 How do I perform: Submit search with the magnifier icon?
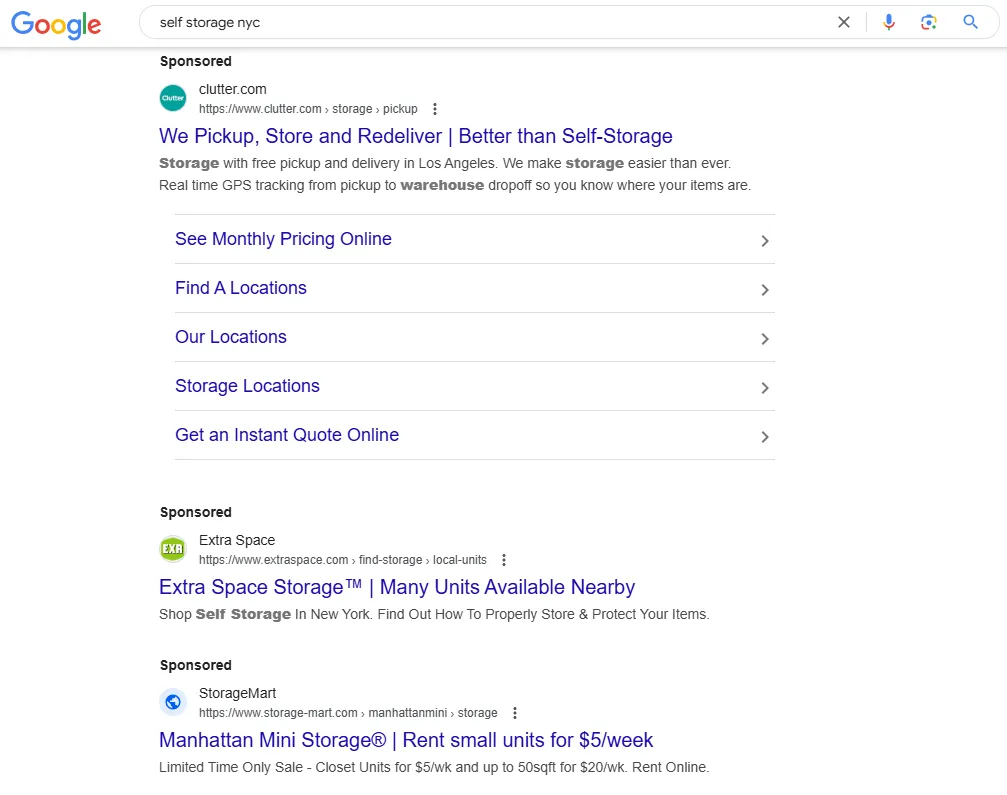coord(970,22)
